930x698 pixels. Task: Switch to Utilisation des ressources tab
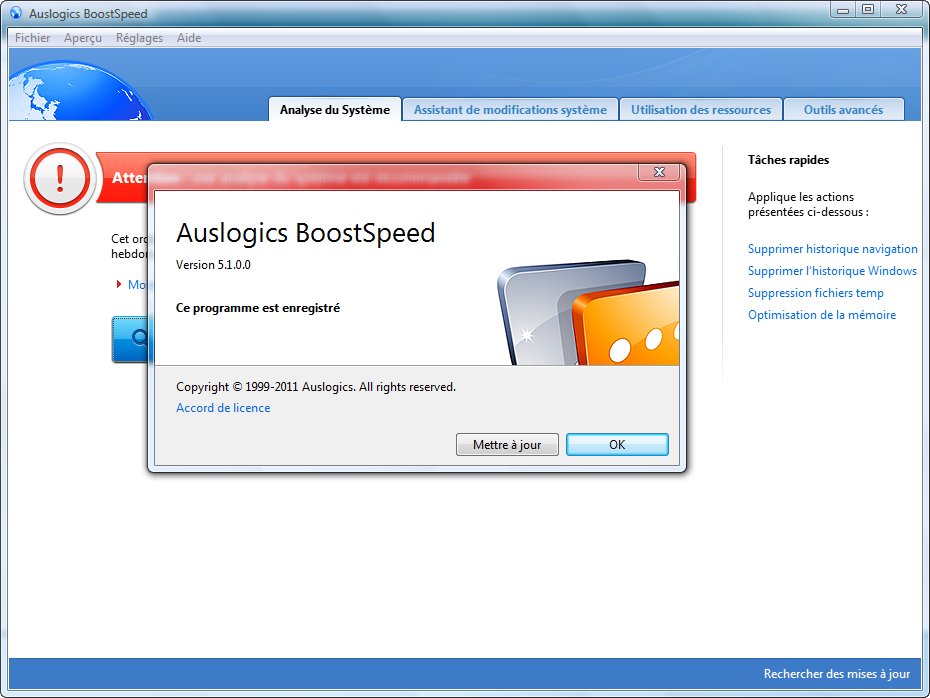pos(700,110)
